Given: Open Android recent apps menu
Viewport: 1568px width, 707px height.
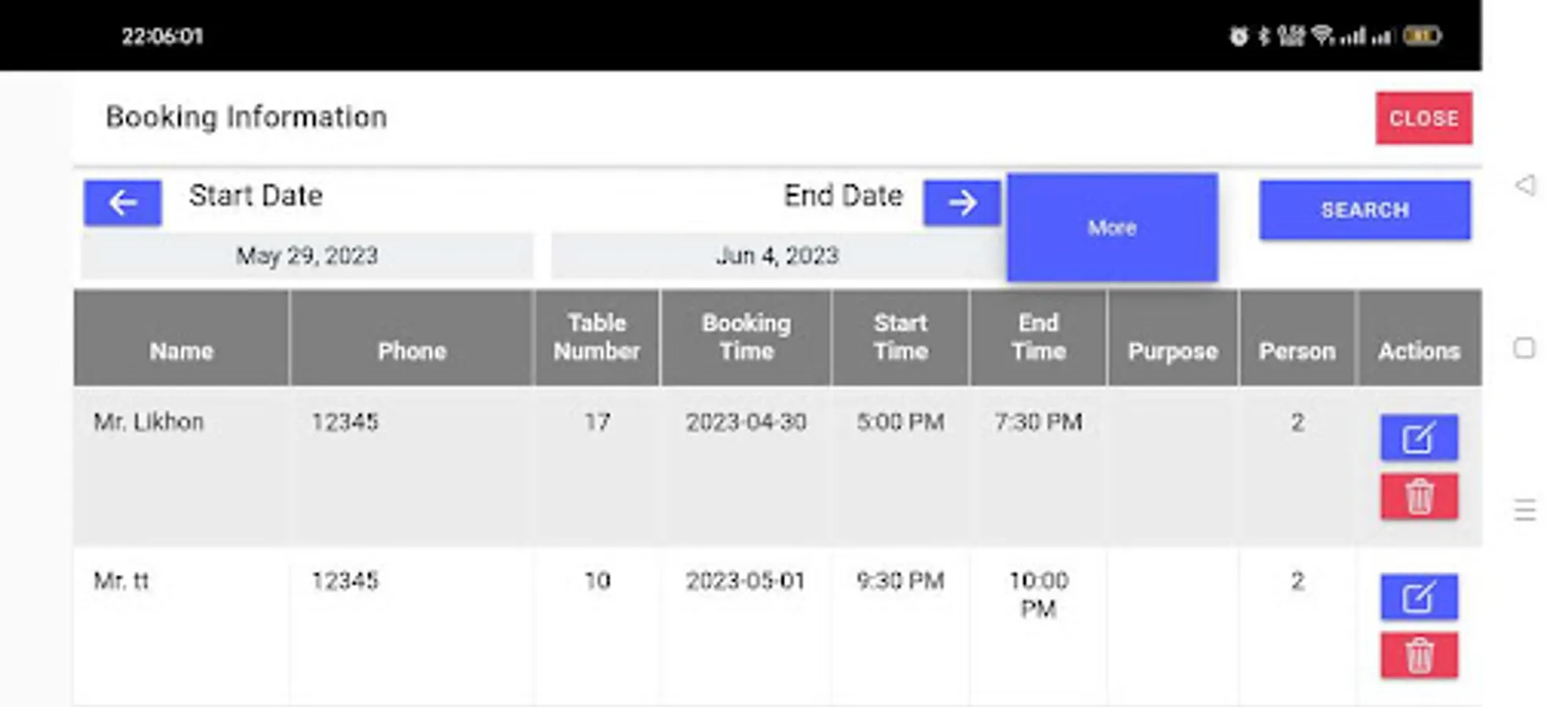Looking at the screenshot, I should pos(1525,511).
